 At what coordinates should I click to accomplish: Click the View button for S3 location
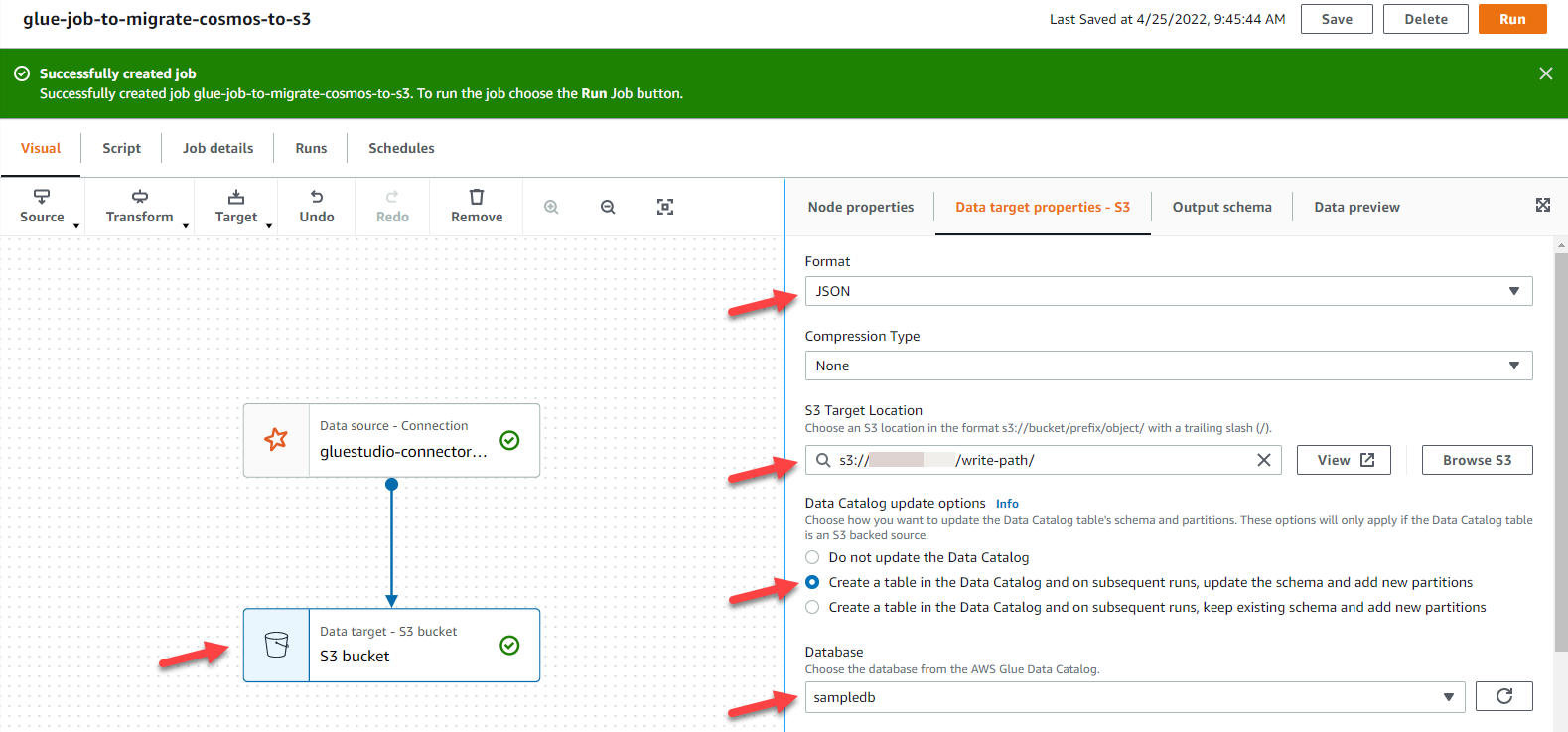click(x=1344, y=460)
